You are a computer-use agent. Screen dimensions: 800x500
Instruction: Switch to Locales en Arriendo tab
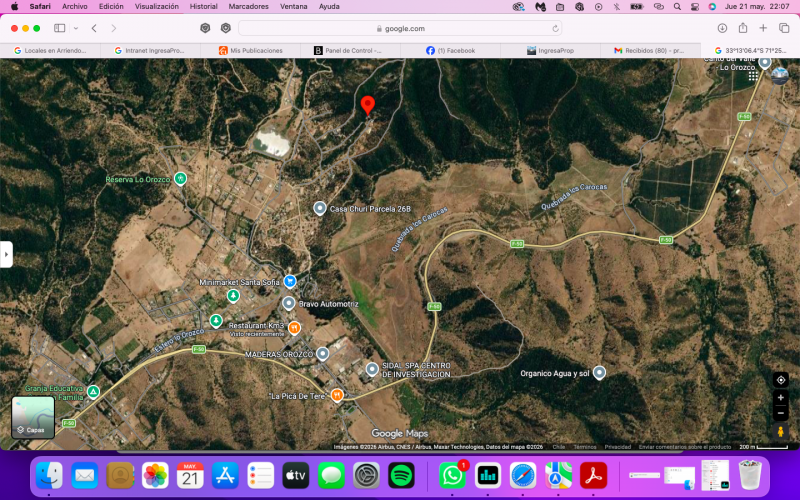(51, 51)
